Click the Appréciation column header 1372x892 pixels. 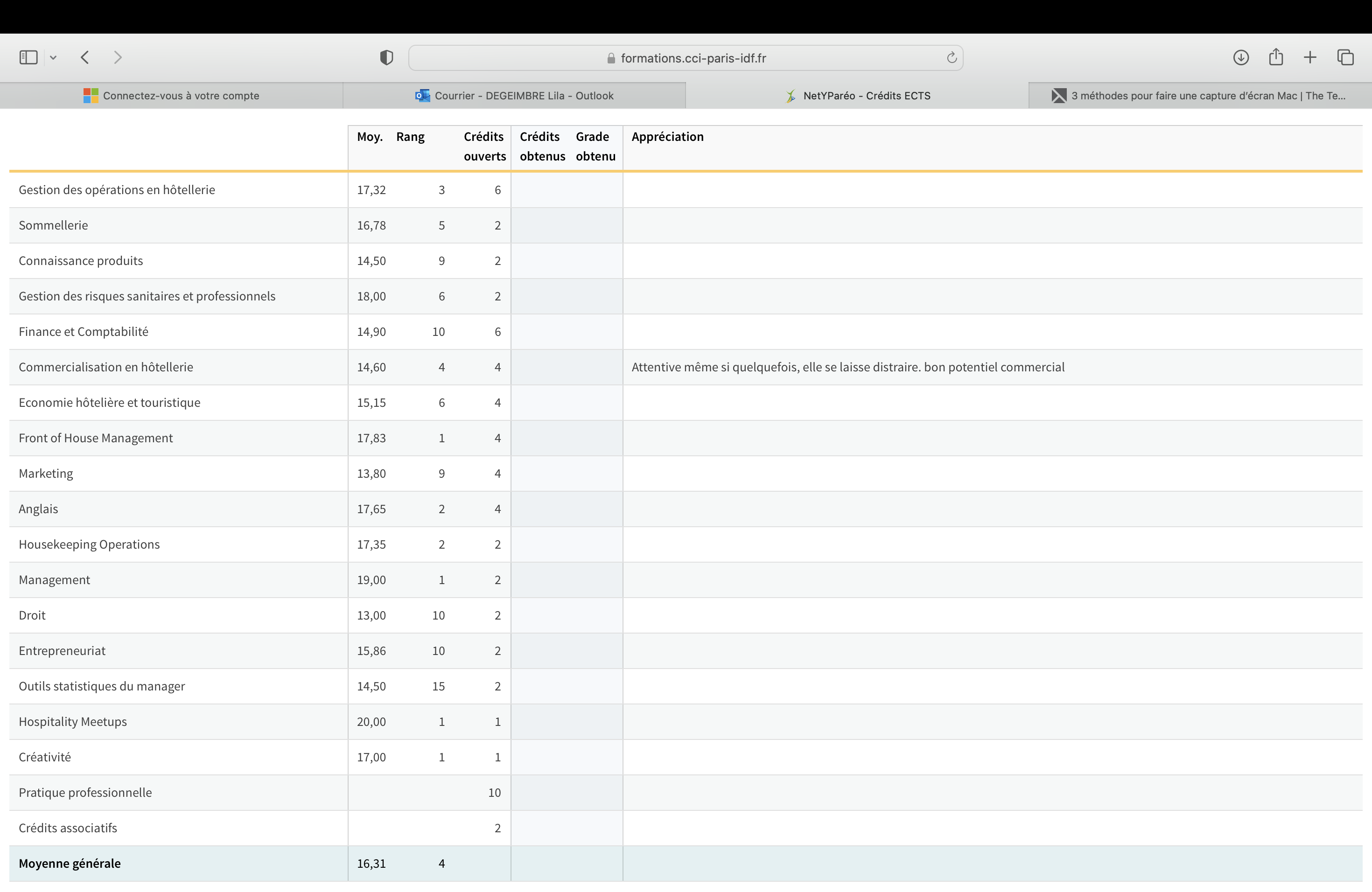[667, 137]
